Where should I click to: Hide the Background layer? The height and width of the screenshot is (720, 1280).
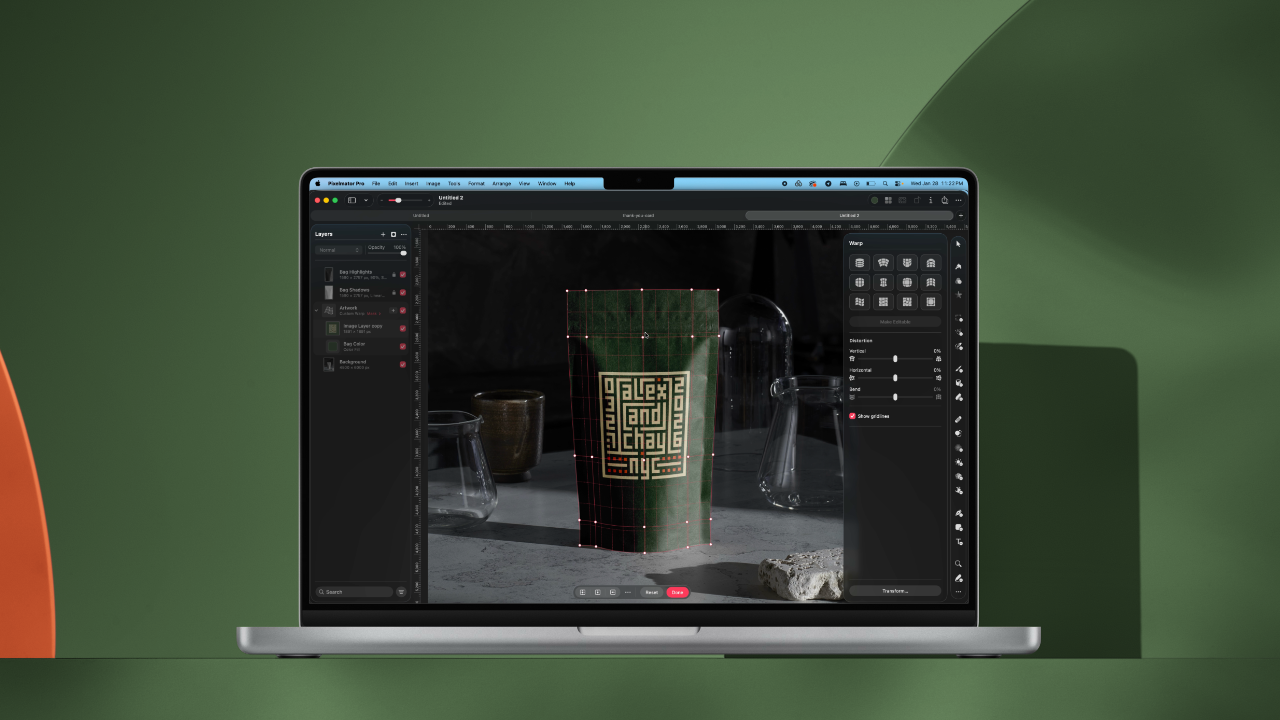[x=403, y=364]
